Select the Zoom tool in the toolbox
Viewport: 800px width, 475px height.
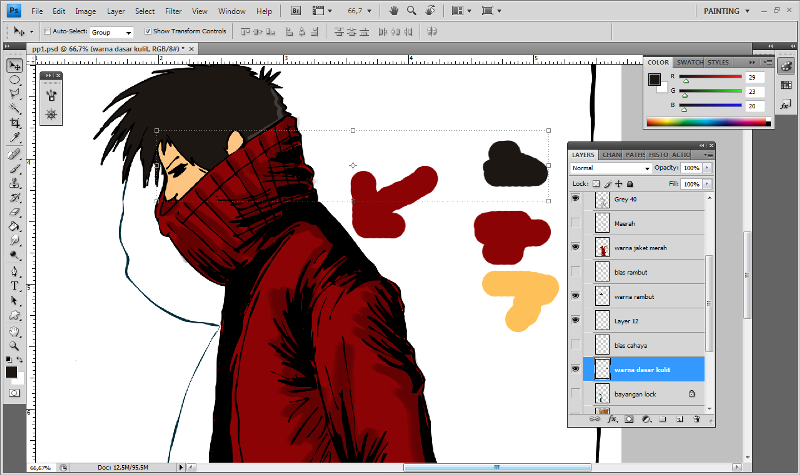coord(15,346)
